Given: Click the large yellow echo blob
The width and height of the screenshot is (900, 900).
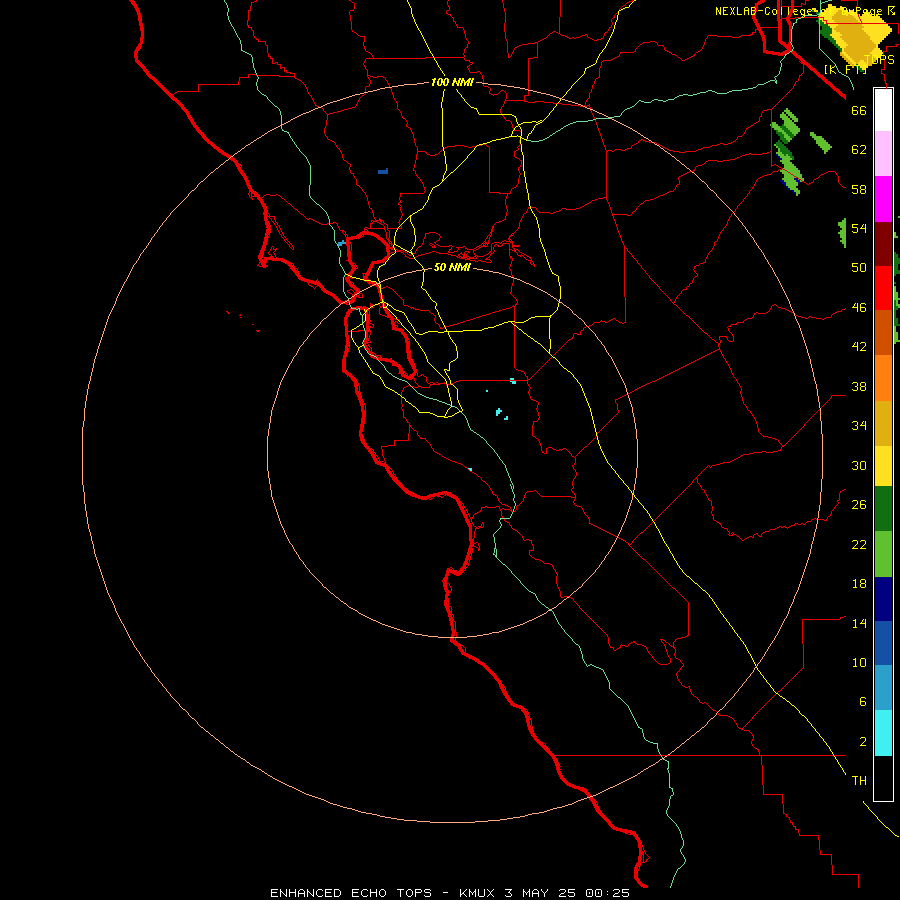Looking at the screenshot, I should tap(857, 37).
